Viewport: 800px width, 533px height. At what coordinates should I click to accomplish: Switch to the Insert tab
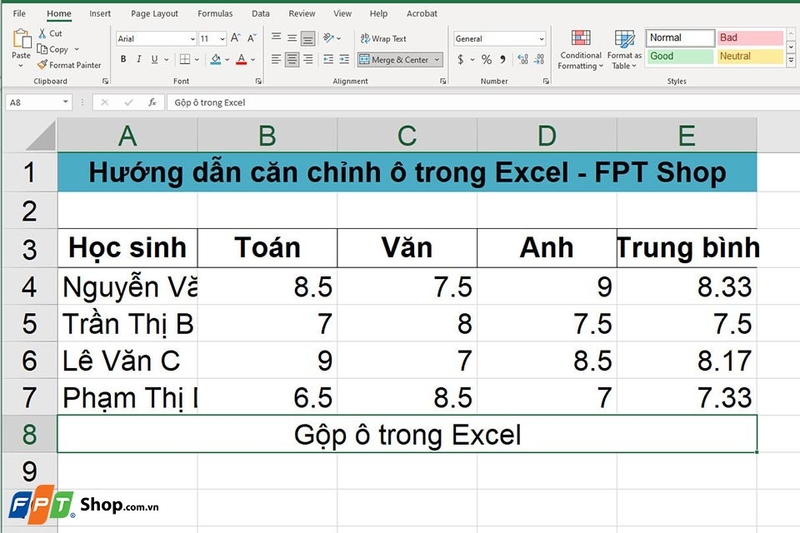coord(100,14)
